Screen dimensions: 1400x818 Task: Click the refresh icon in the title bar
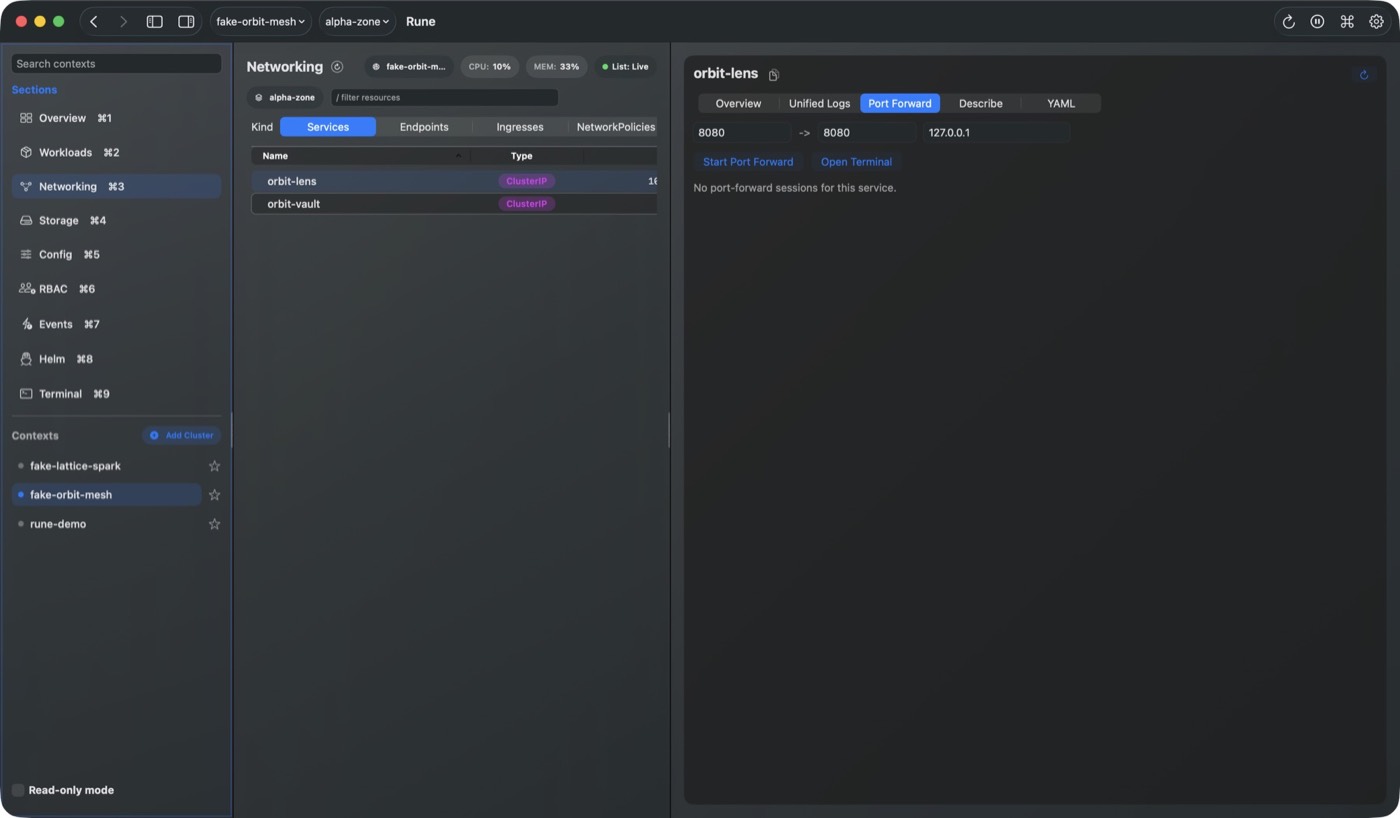[x=1288, y=22]
